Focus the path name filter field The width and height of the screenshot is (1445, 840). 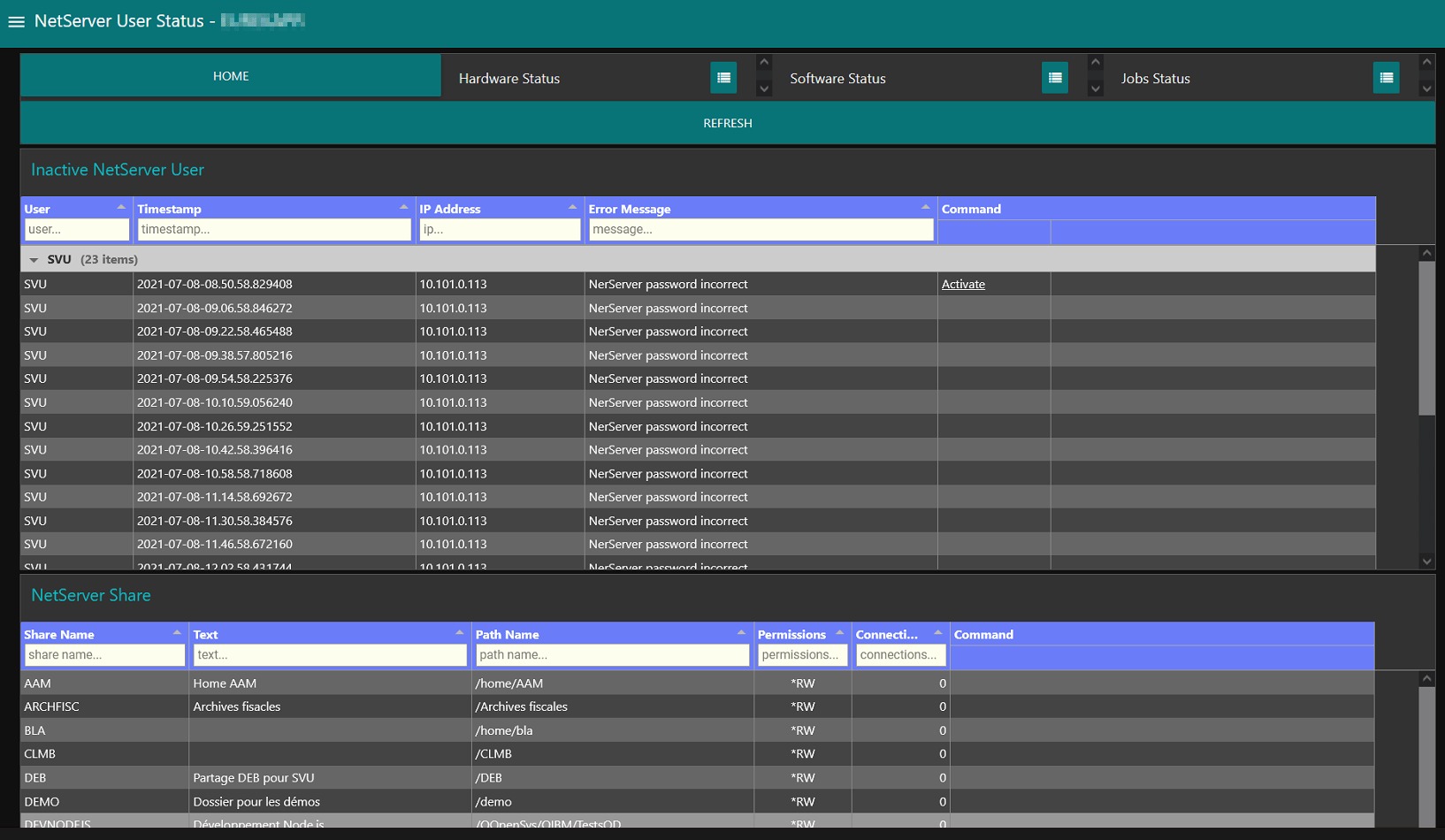pyautogui.click(x=611, y=655)
